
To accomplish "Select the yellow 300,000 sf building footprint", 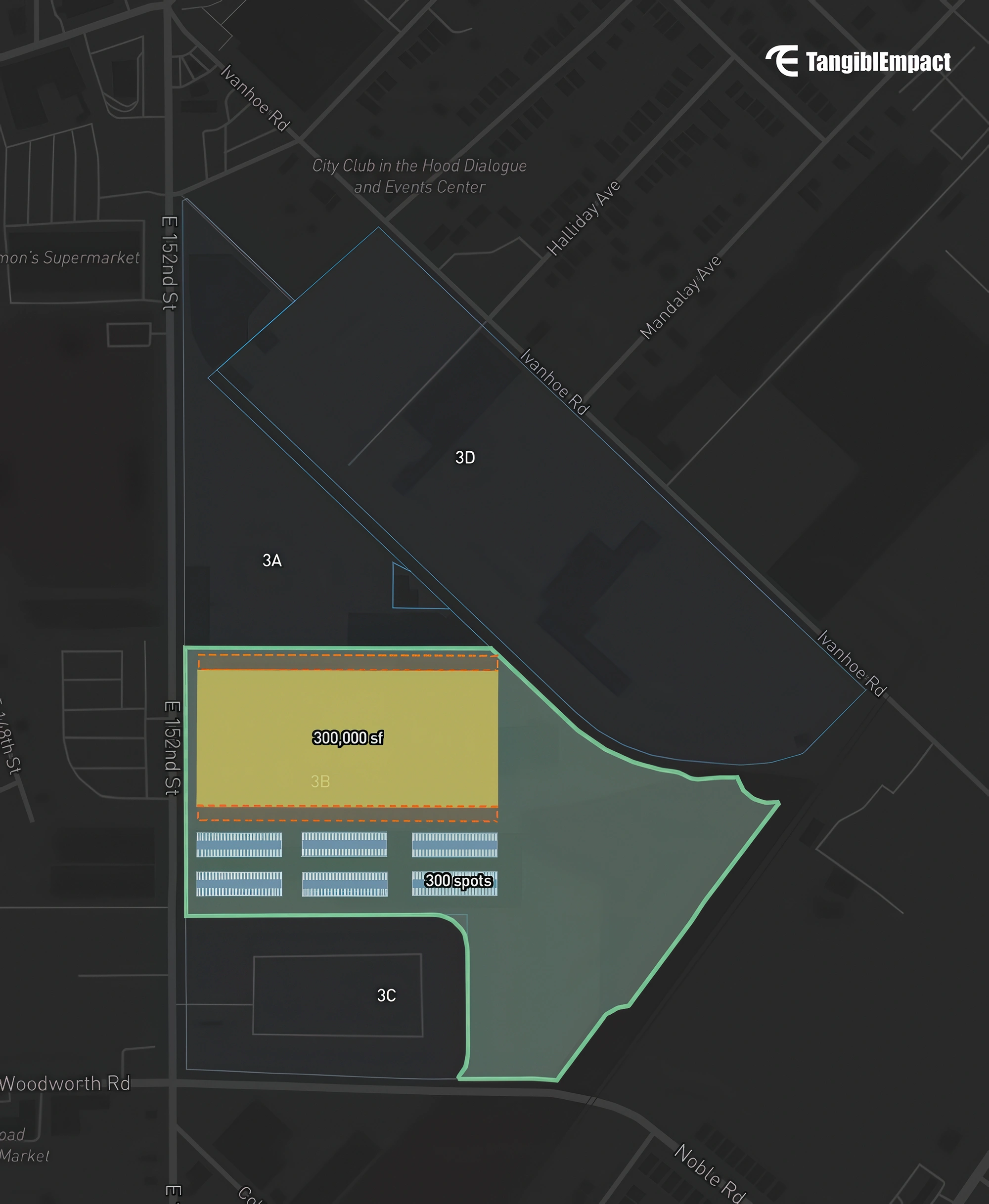I will point(347,738).
